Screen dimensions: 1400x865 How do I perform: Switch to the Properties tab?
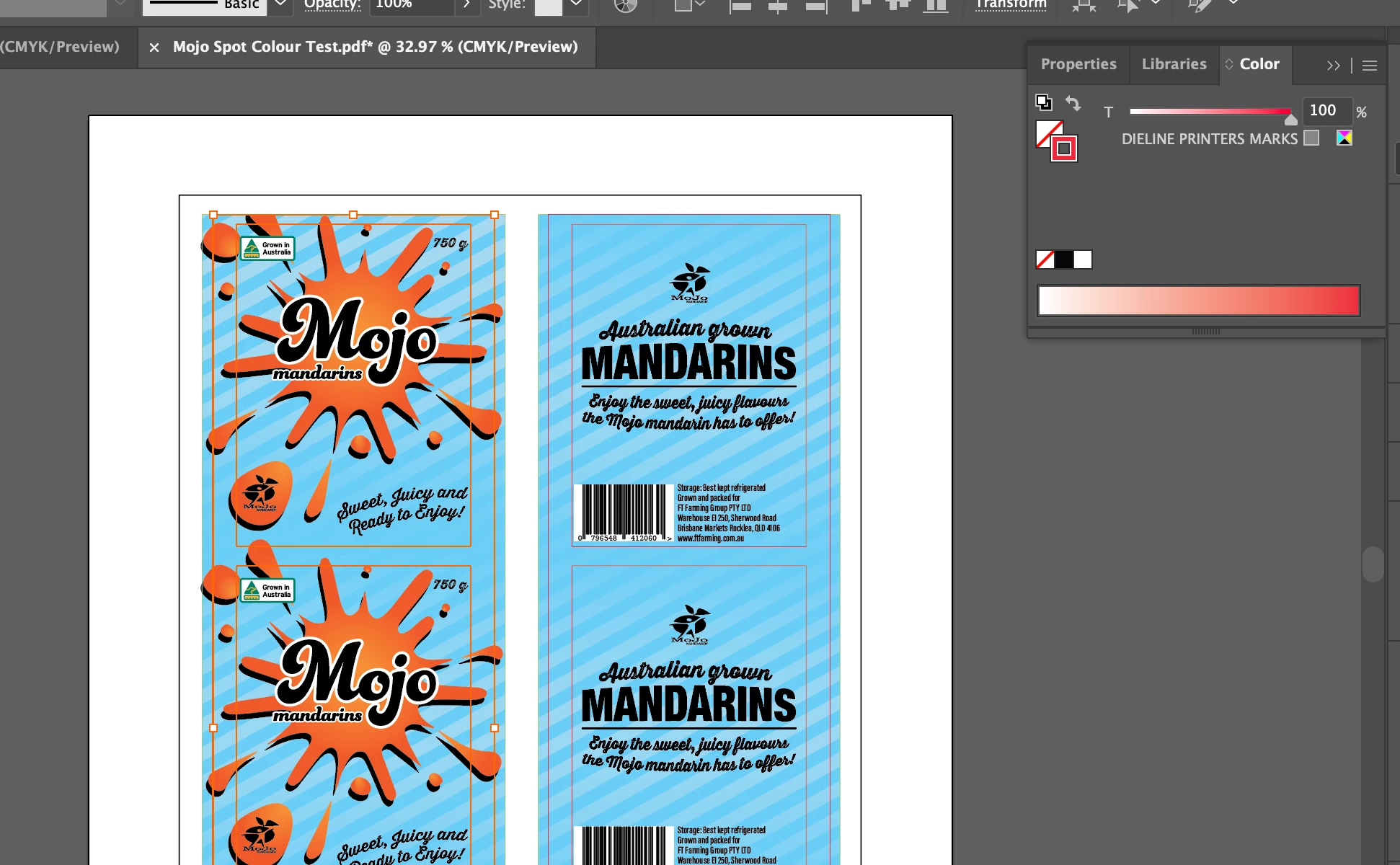(x=1078, y=64)
